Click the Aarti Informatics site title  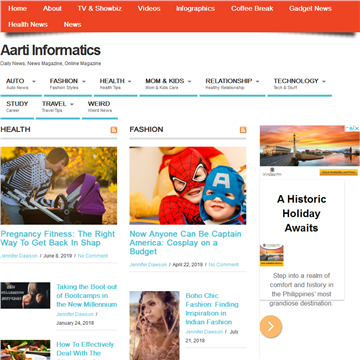pyautogui.click(x=50, y=50)
